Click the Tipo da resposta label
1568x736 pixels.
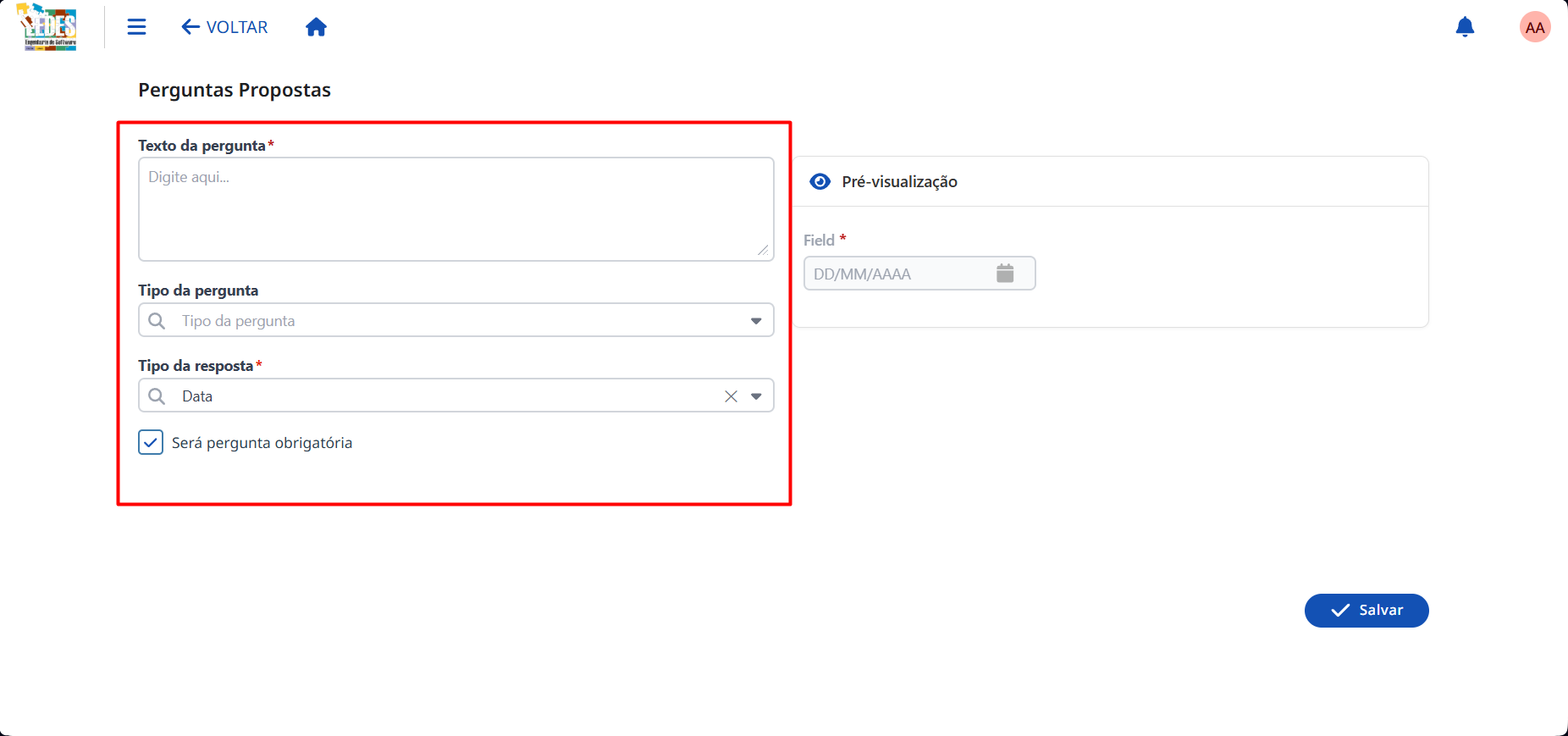196,366
